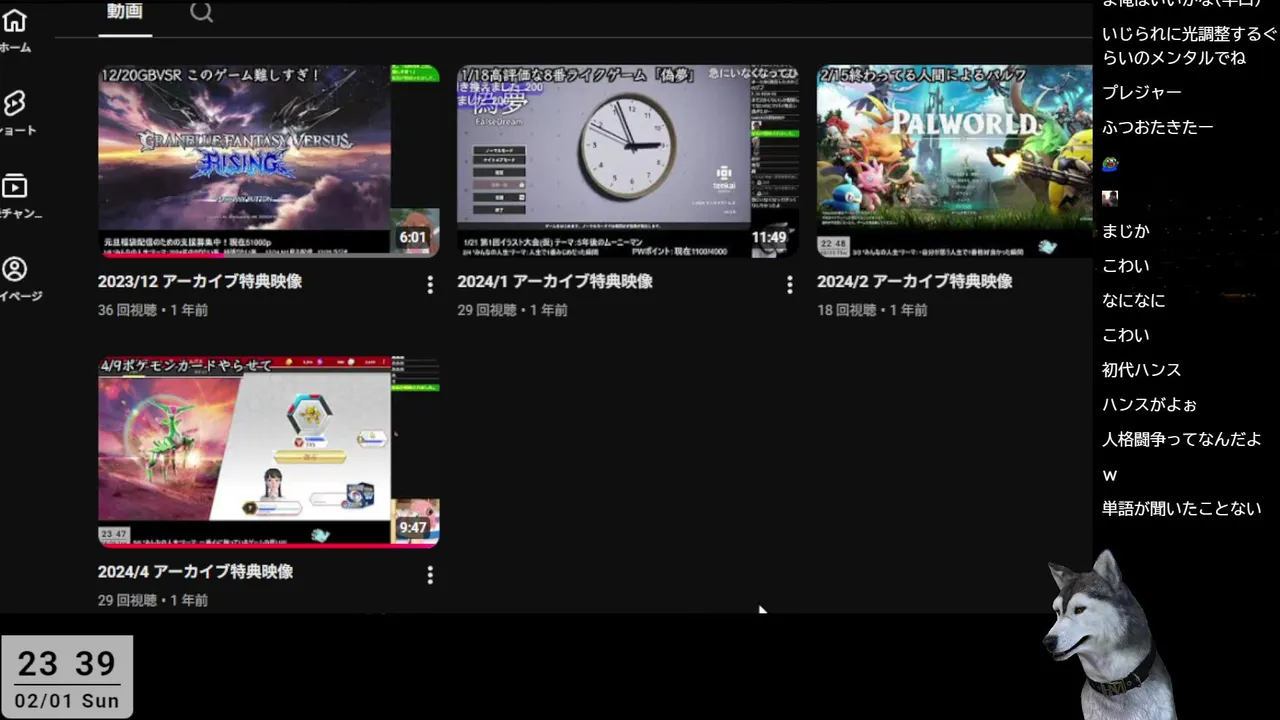Open the Subscriptions icon in the sidebar
Image resolution: width=1280 pixels, height=720 pixels.
[15, 186]
